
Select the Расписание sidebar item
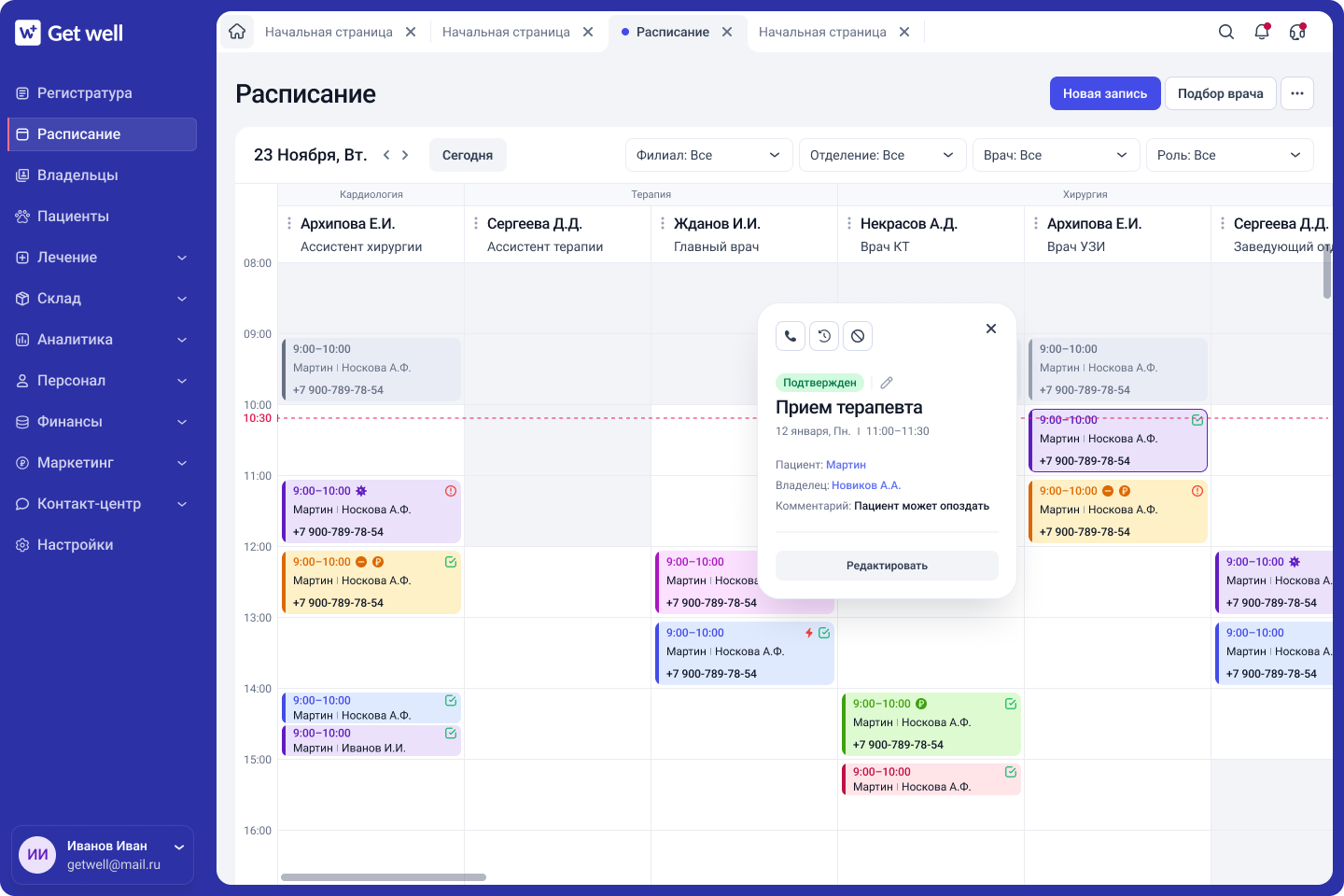coord(103,134)
